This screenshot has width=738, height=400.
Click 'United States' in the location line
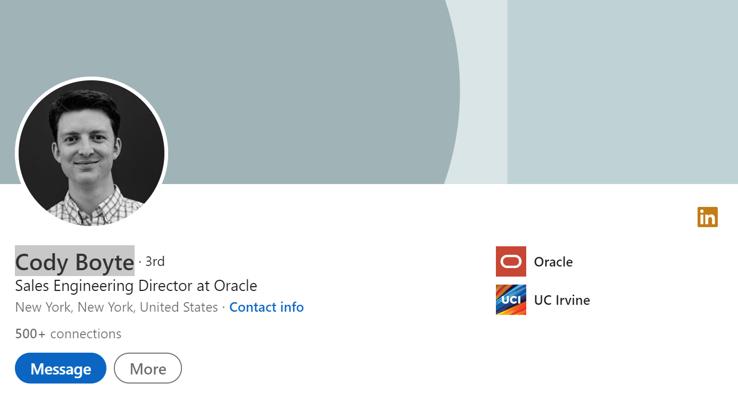pyautogui.click(x=178, y=307)
